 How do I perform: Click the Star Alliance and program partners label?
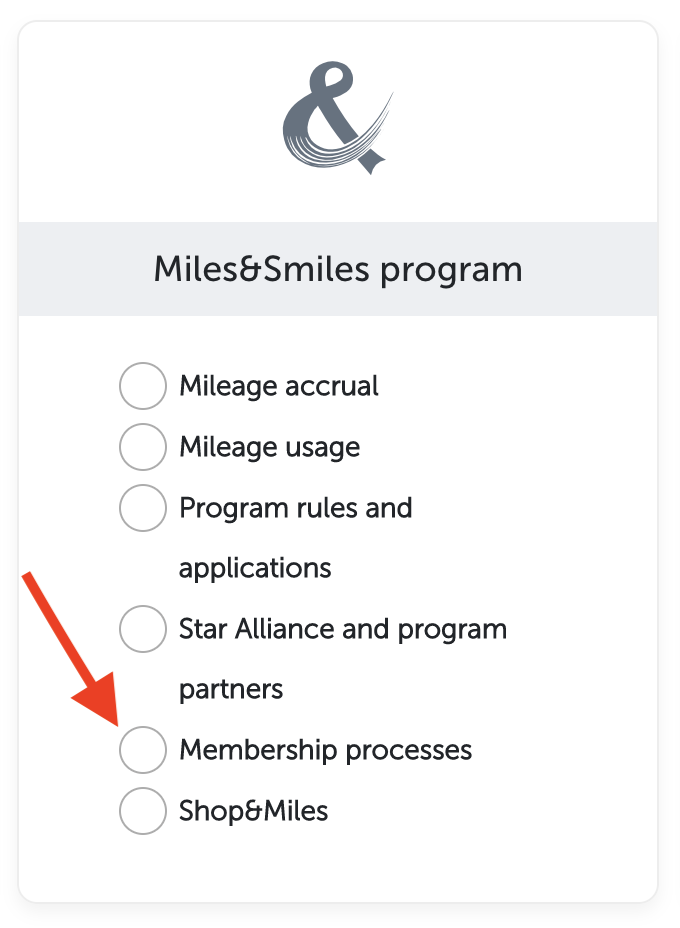click(342, 629)
